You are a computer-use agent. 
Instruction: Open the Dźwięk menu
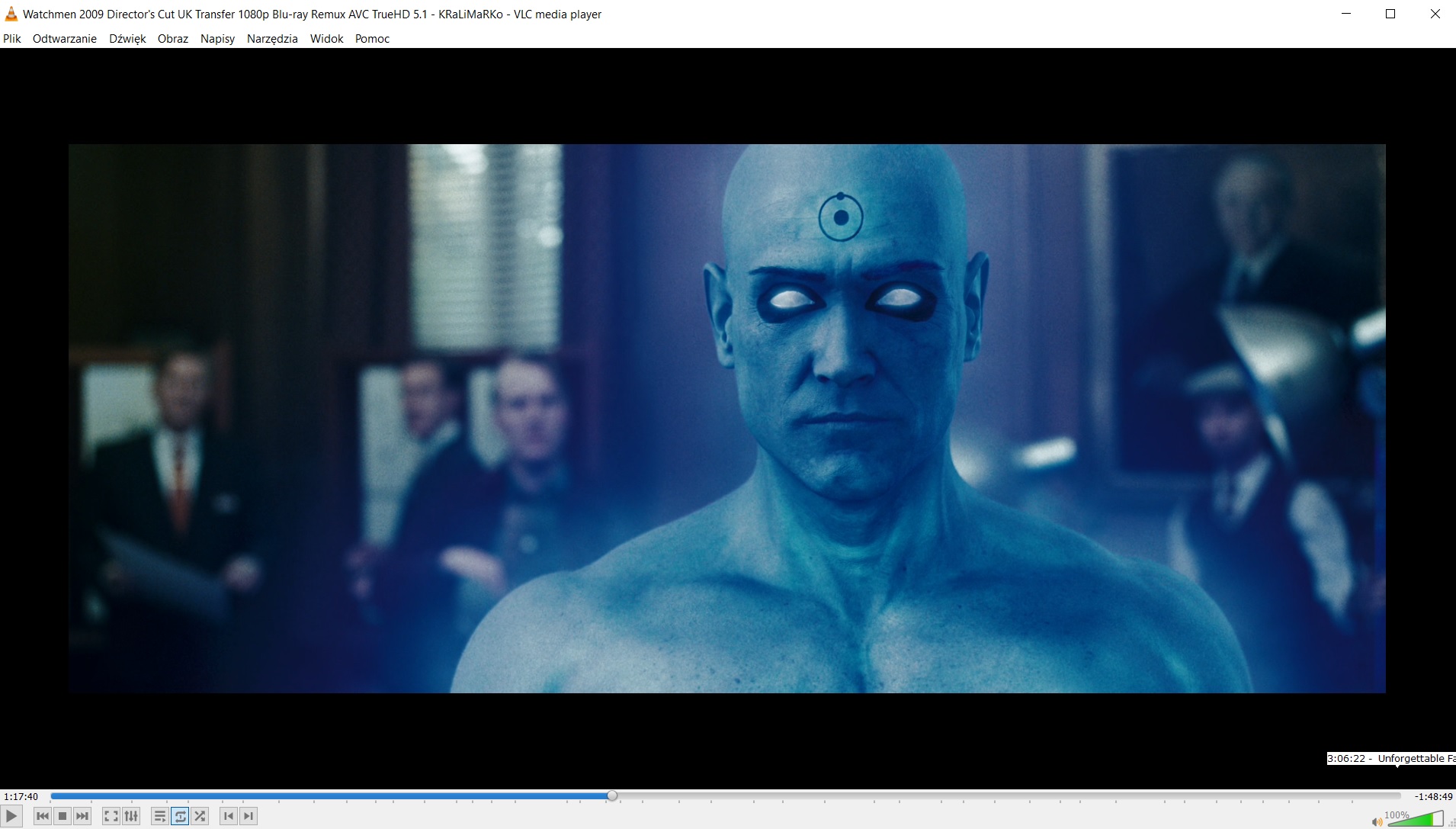click(x=127, y=39)
